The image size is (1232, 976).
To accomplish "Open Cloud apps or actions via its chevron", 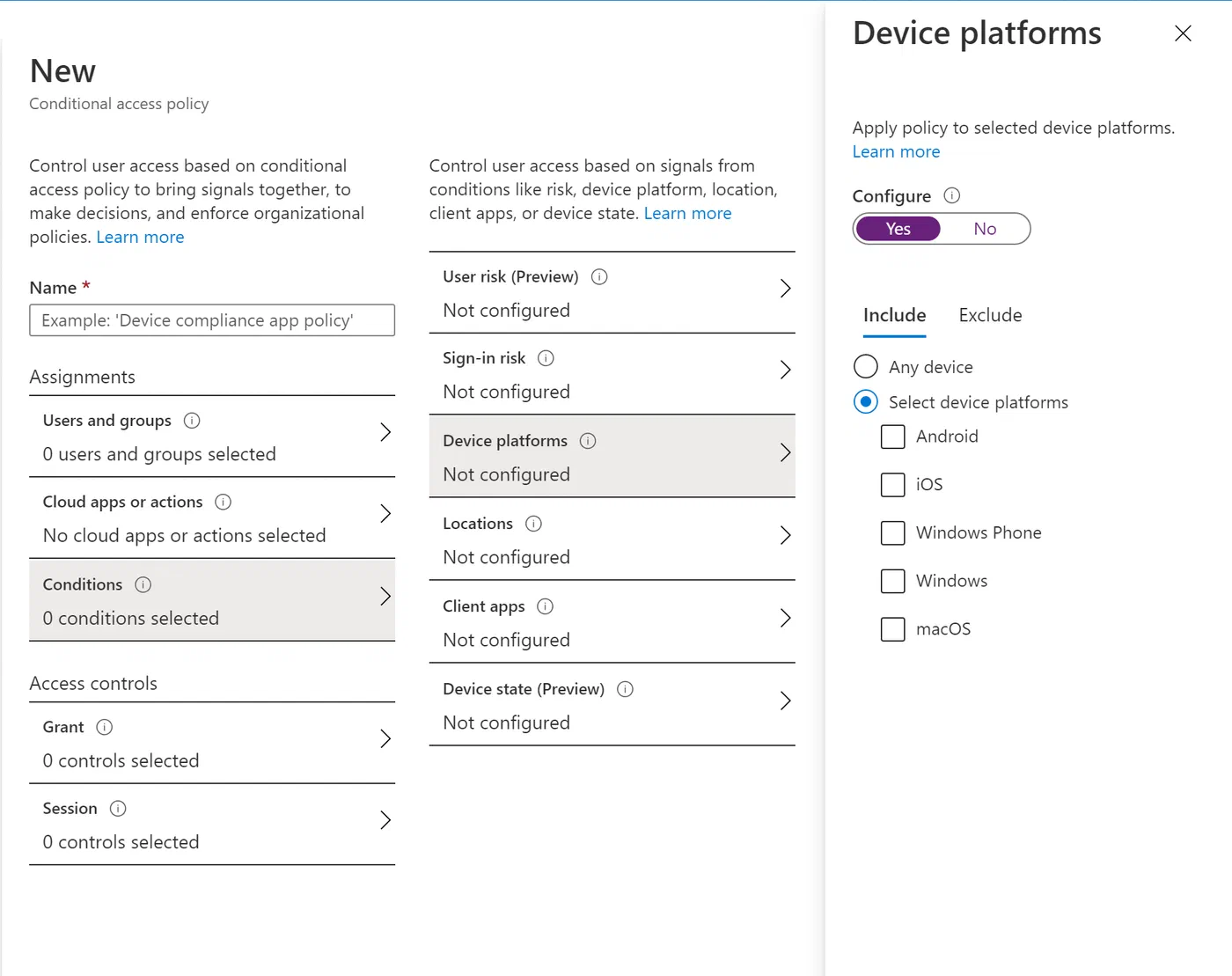I will click(x=385, y=514).
